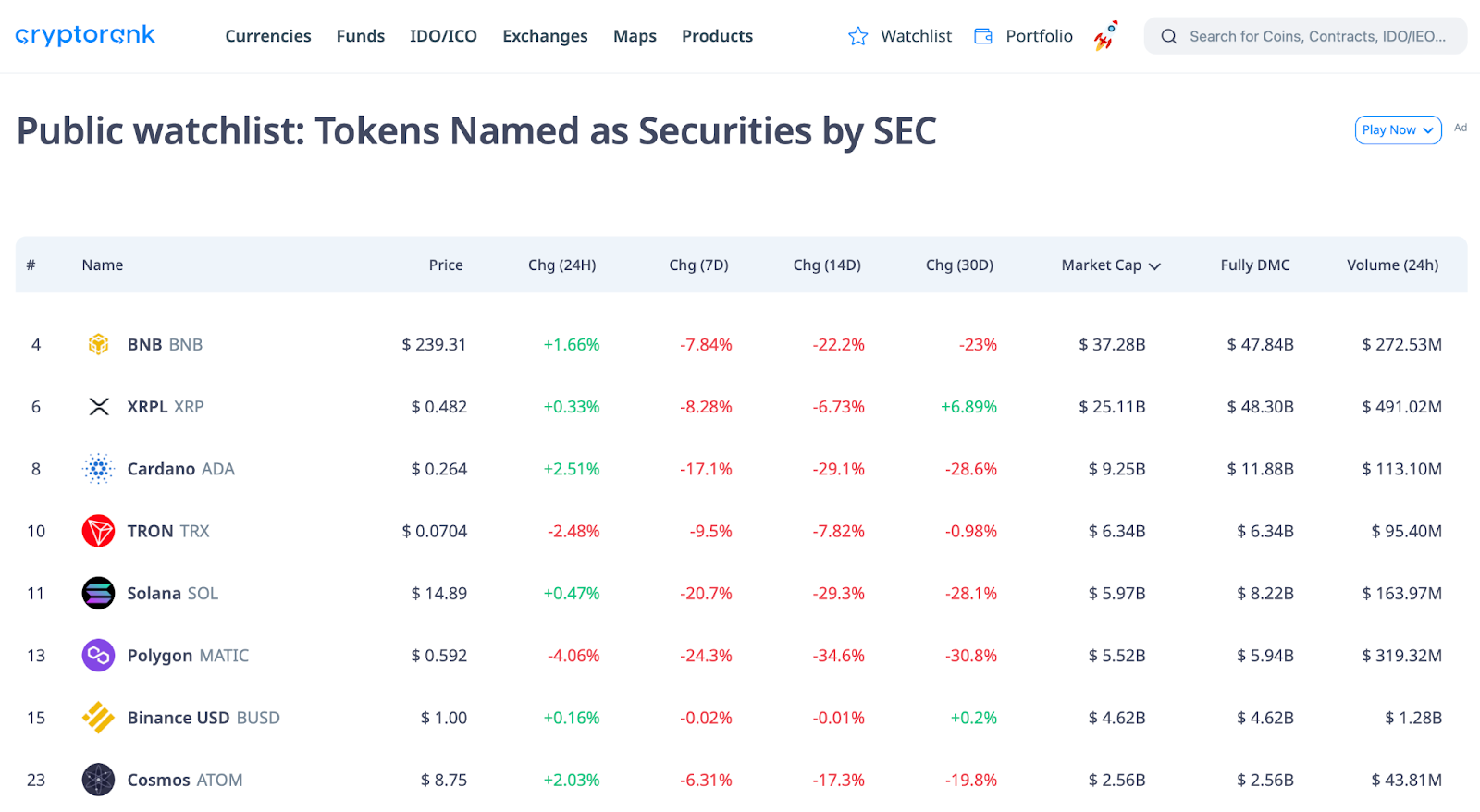Sort by the Volume (24h) column header

(1392, 265)
